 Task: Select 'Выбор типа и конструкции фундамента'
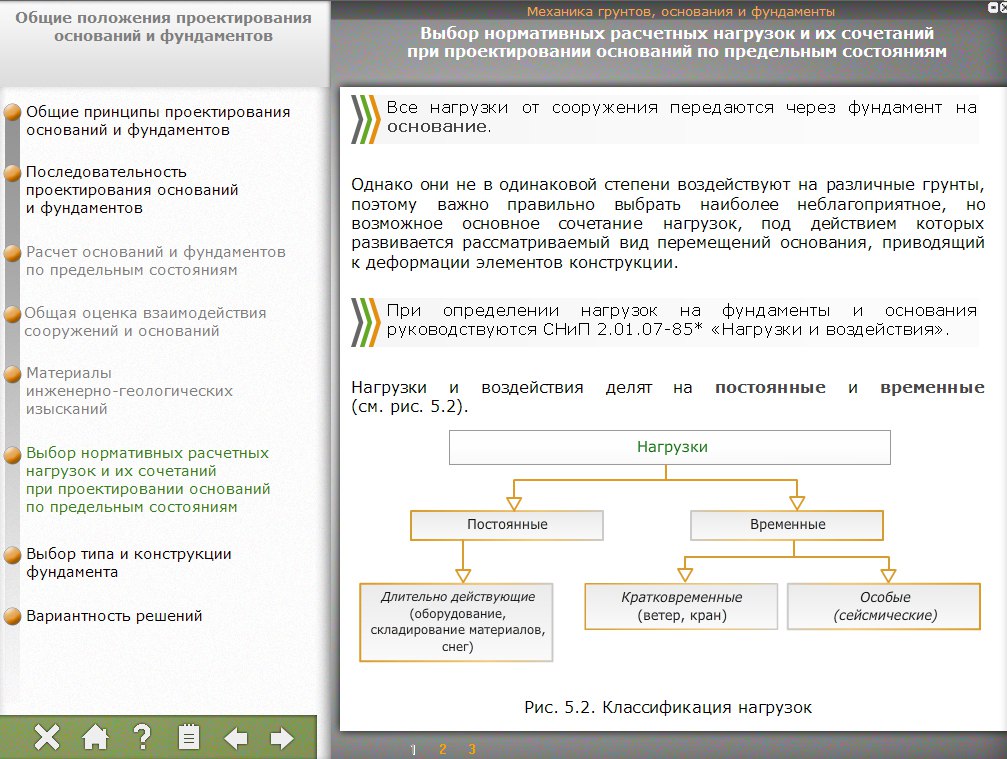coord(128,563)
